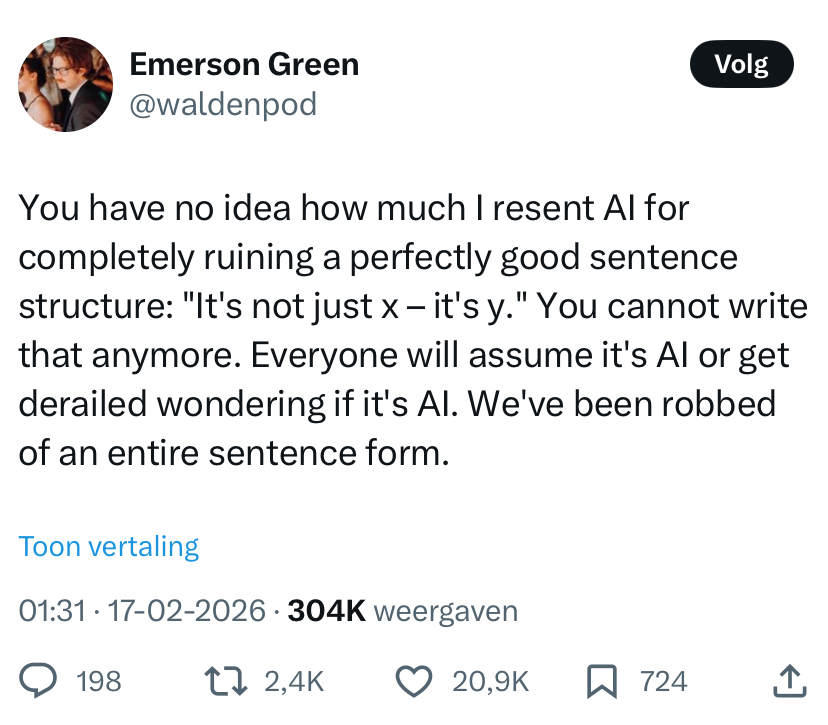Screen dimensions: 828x725
Task: Click the tweet's last line "of an entire sentence form."
Action: tap(230, 453)
